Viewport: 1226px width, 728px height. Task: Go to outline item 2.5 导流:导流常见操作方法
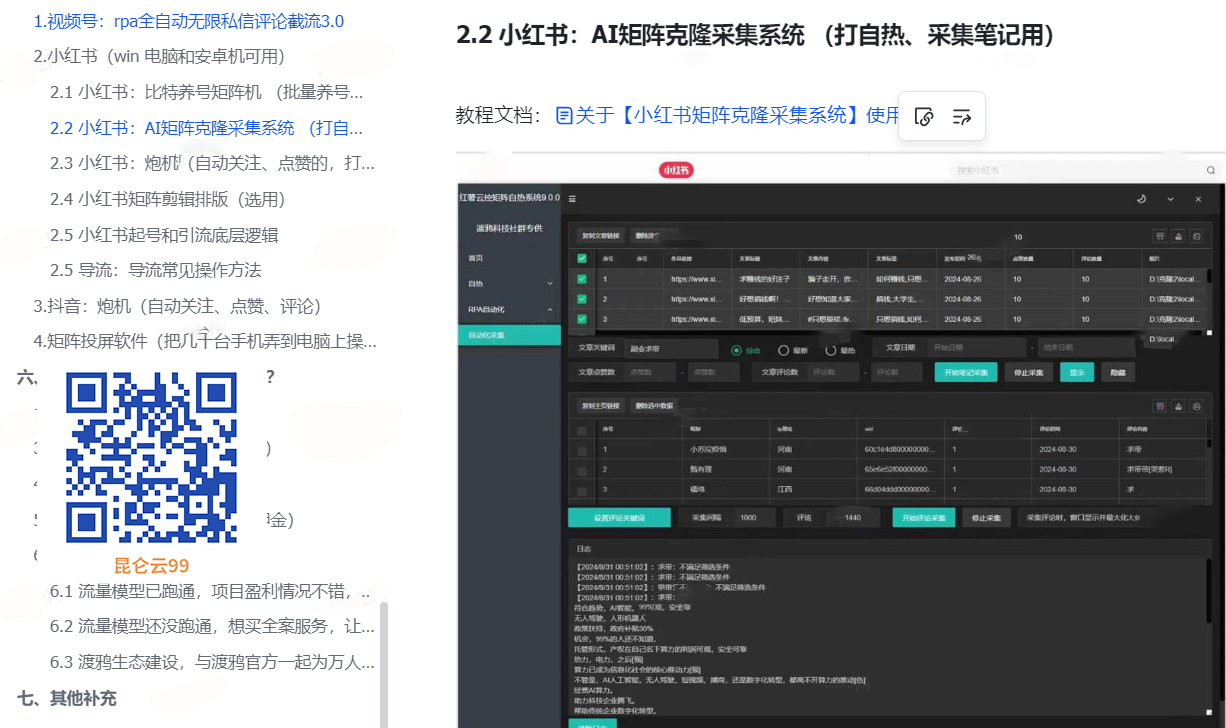(x=156, y=270)
